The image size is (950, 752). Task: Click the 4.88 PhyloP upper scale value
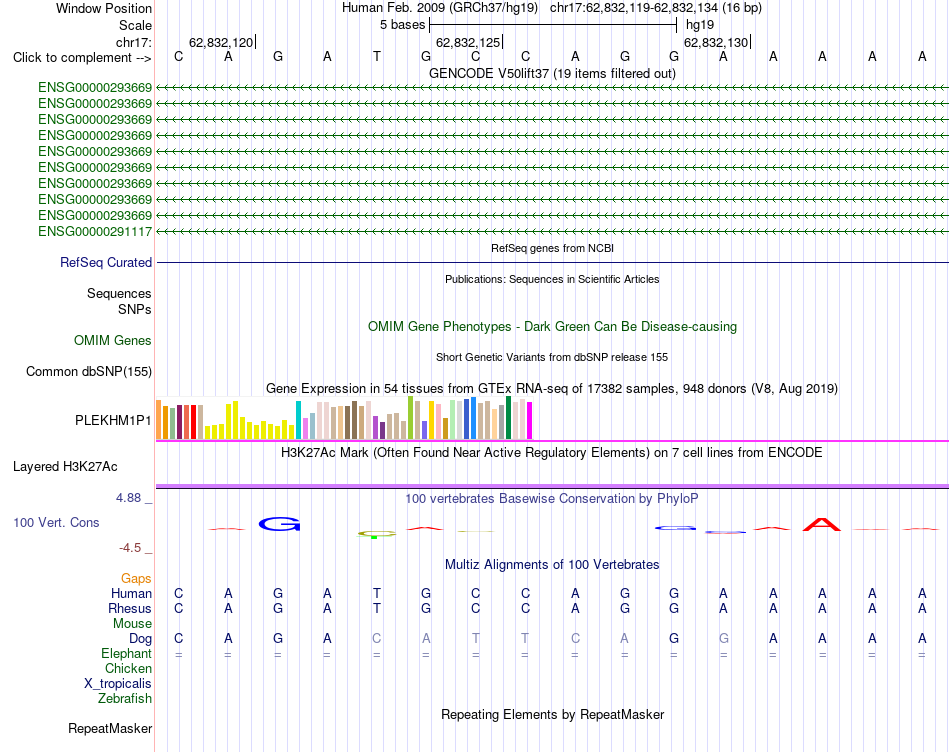click(128, 498)
